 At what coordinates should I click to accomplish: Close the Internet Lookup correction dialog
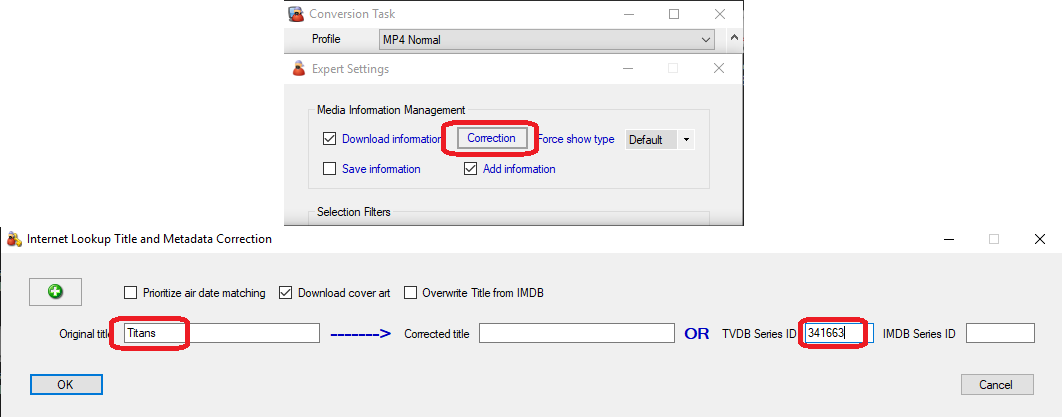1040,239
